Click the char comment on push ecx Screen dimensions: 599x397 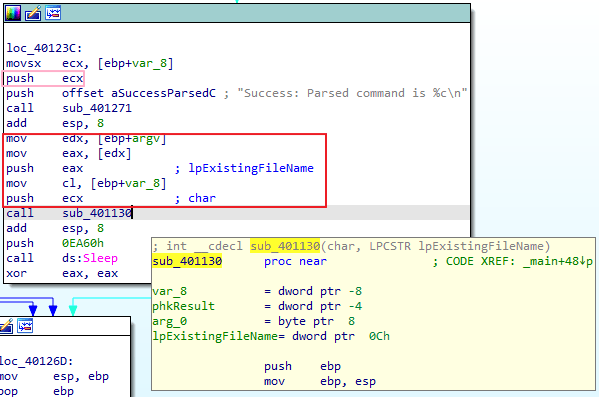point(202,198)
